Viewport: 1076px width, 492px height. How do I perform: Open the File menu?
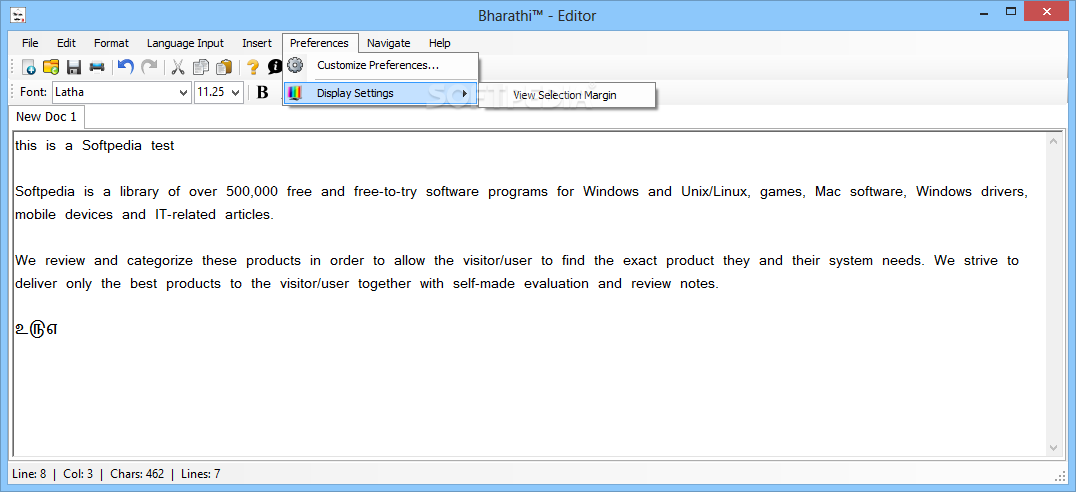[x=30, y=43]
